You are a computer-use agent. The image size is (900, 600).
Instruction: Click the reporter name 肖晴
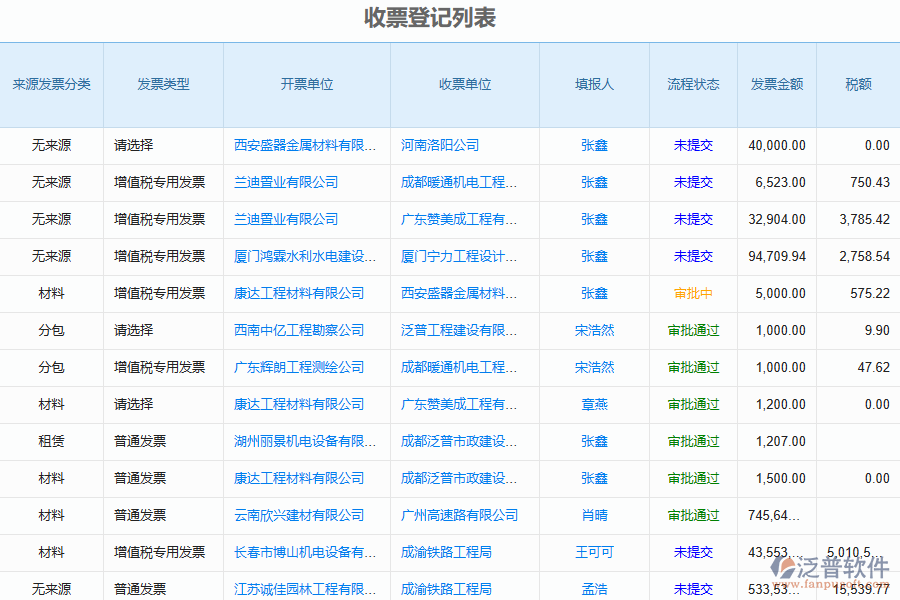(x=594, y=515)
